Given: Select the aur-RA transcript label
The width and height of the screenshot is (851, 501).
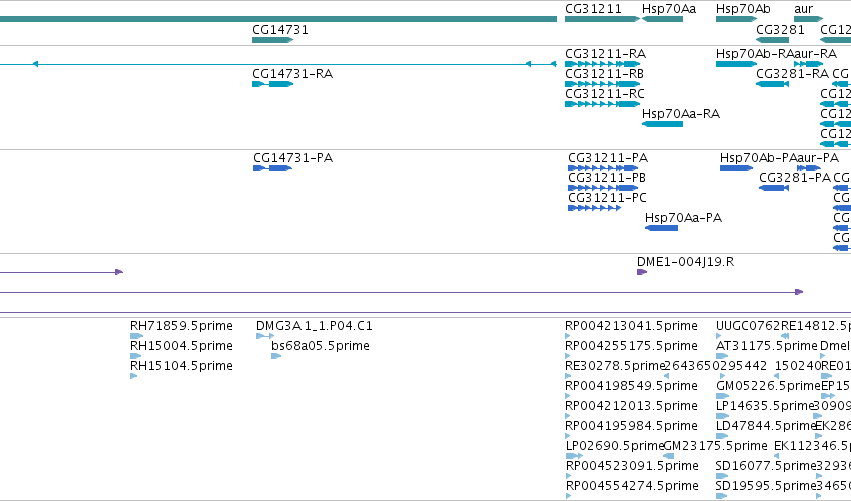Looking at the screenshot, I should click(815, 54).
